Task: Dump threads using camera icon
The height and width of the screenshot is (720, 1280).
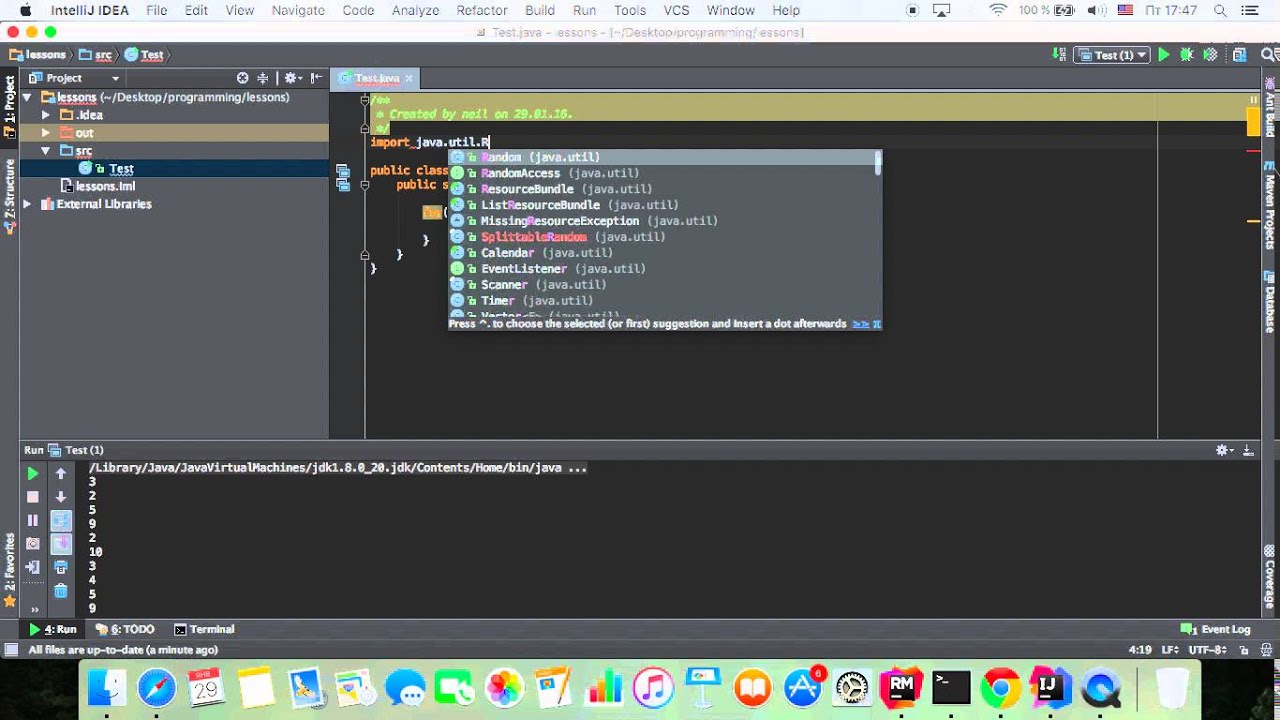Action: (x=33, y=544)
